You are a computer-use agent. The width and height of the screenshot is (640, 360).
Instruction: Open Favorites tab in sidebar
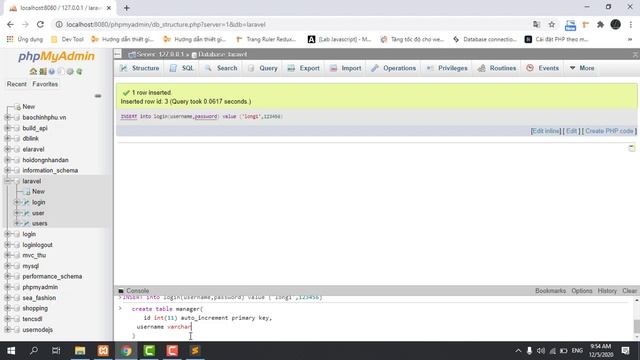45,84
